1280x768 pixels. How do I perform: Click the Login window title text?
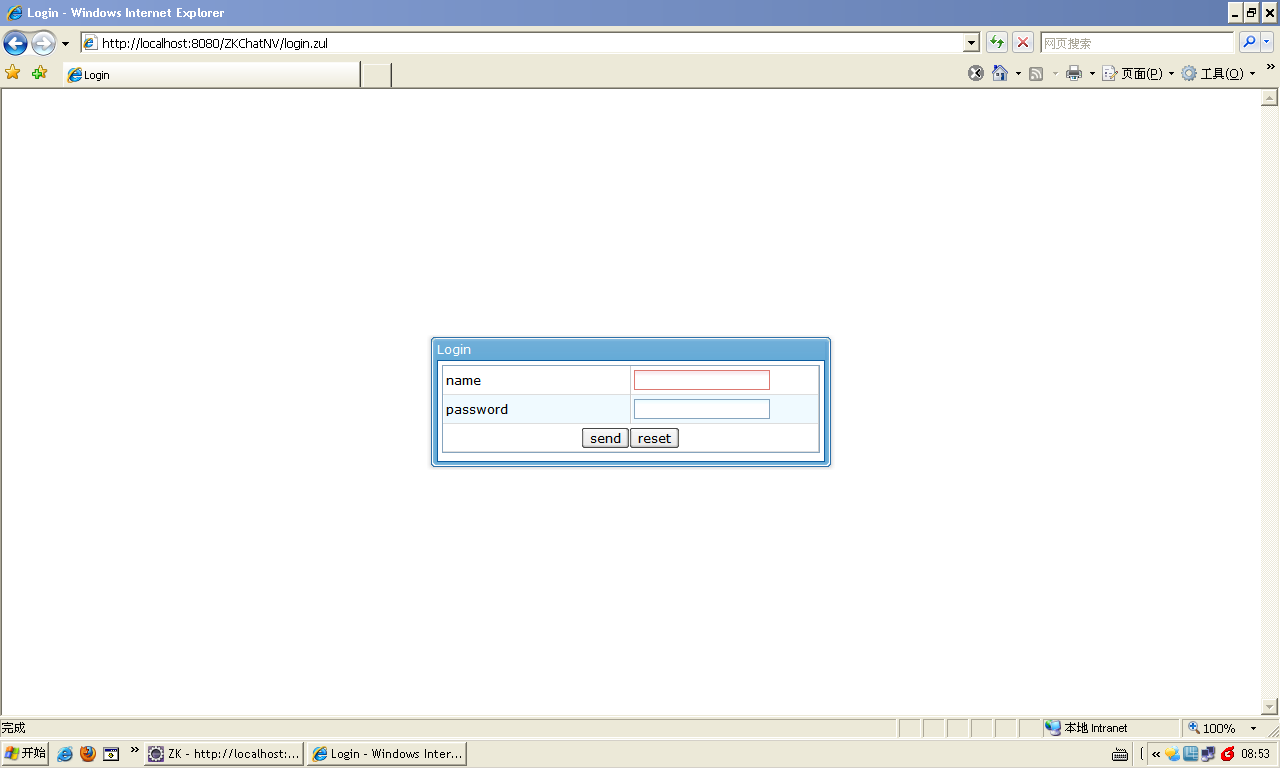tap(454, 350)
